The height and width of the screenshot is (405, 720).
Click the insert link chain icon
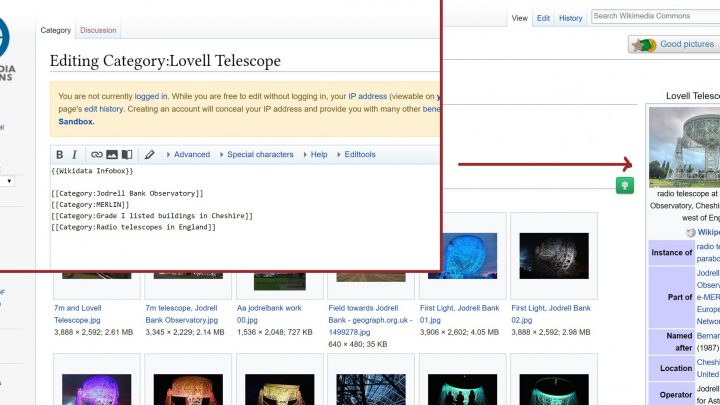97,155
